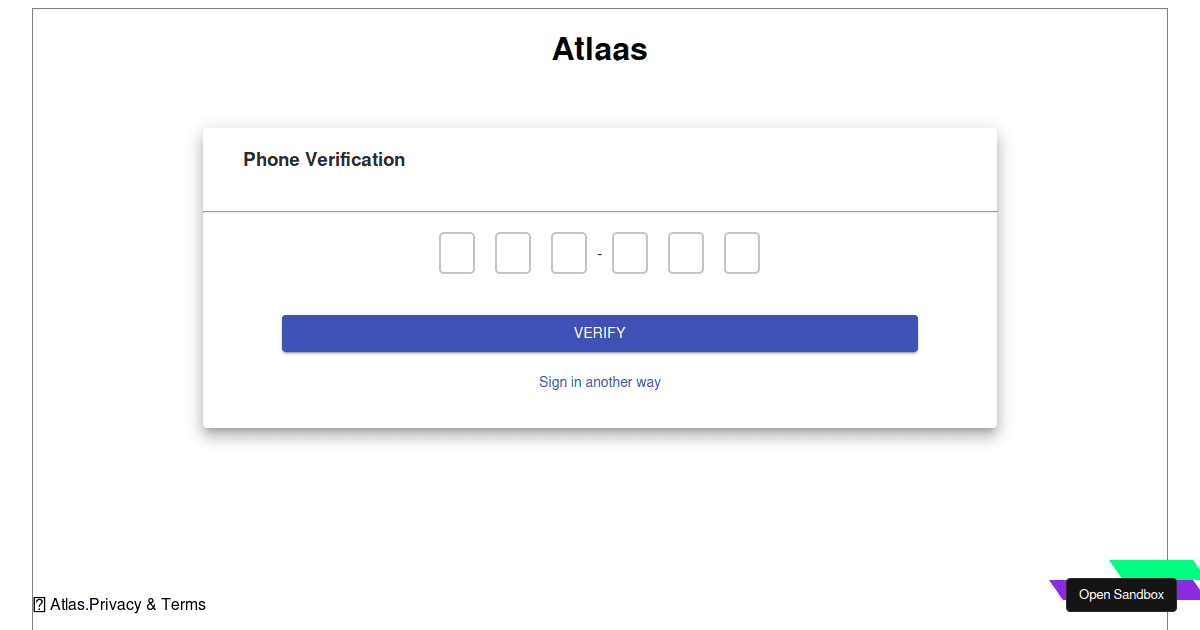Click the dash separator between code boxes
This screenshot has width=1200, height=630.
tap(599, 253)
